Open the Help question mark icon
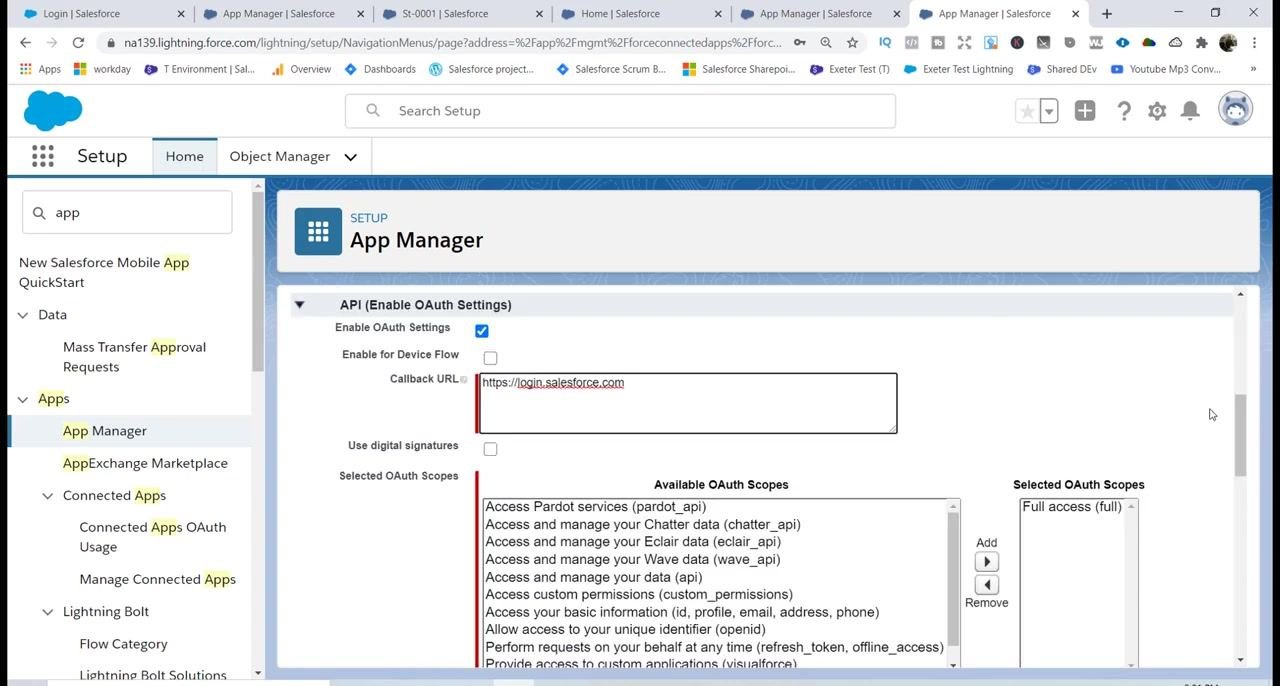The height and width of the screenshot is (686, 1280). coord(1124,111)
